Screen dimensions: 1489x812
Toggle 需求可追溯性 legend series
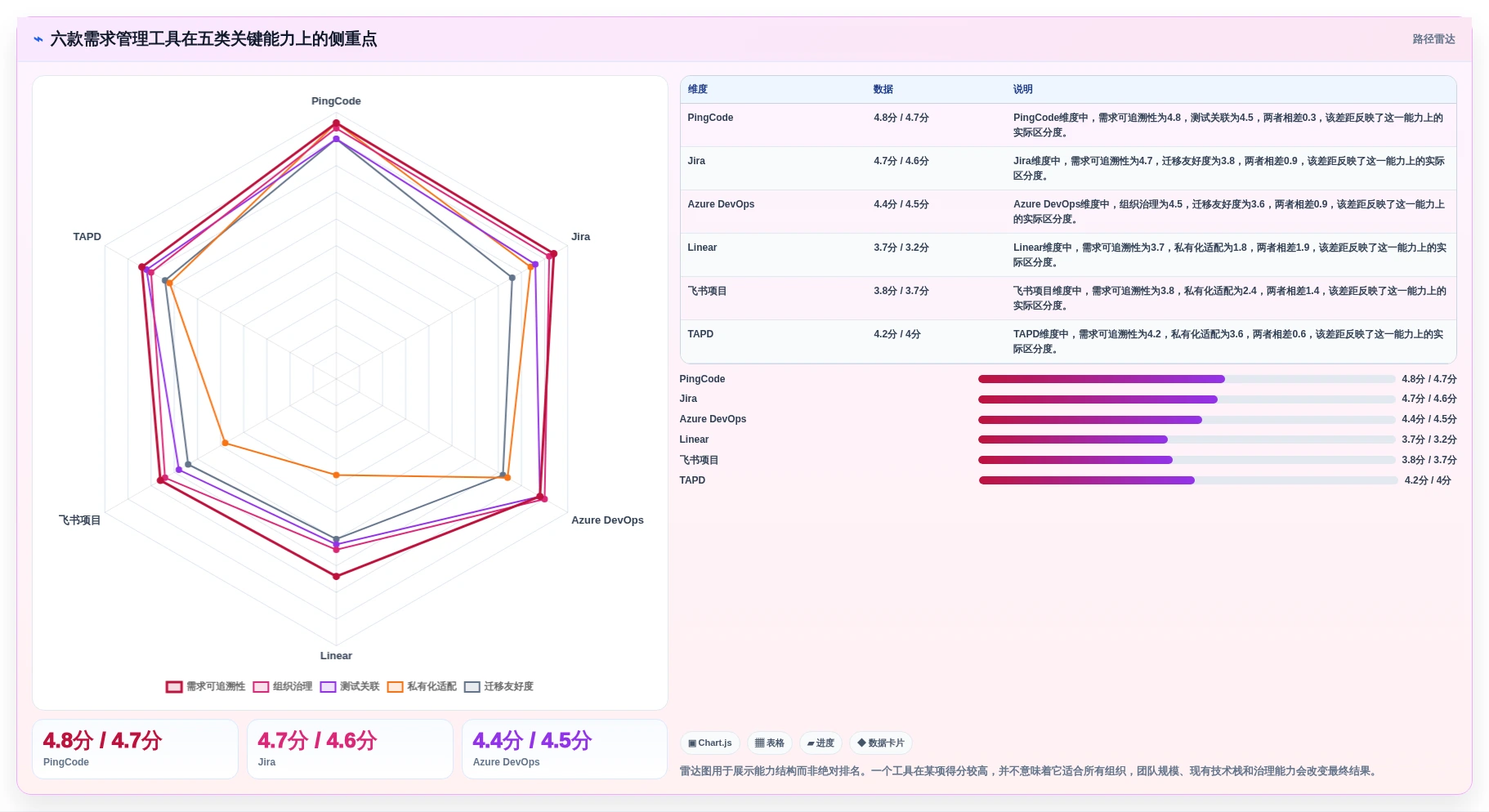pyautogui.click(x=205, y=687)
